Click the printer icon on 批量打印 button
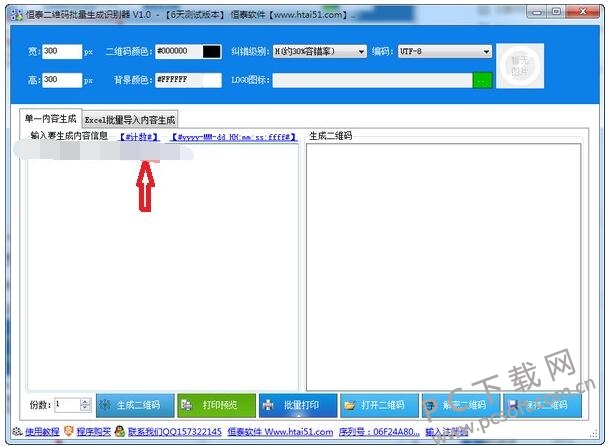 (268, 405)
